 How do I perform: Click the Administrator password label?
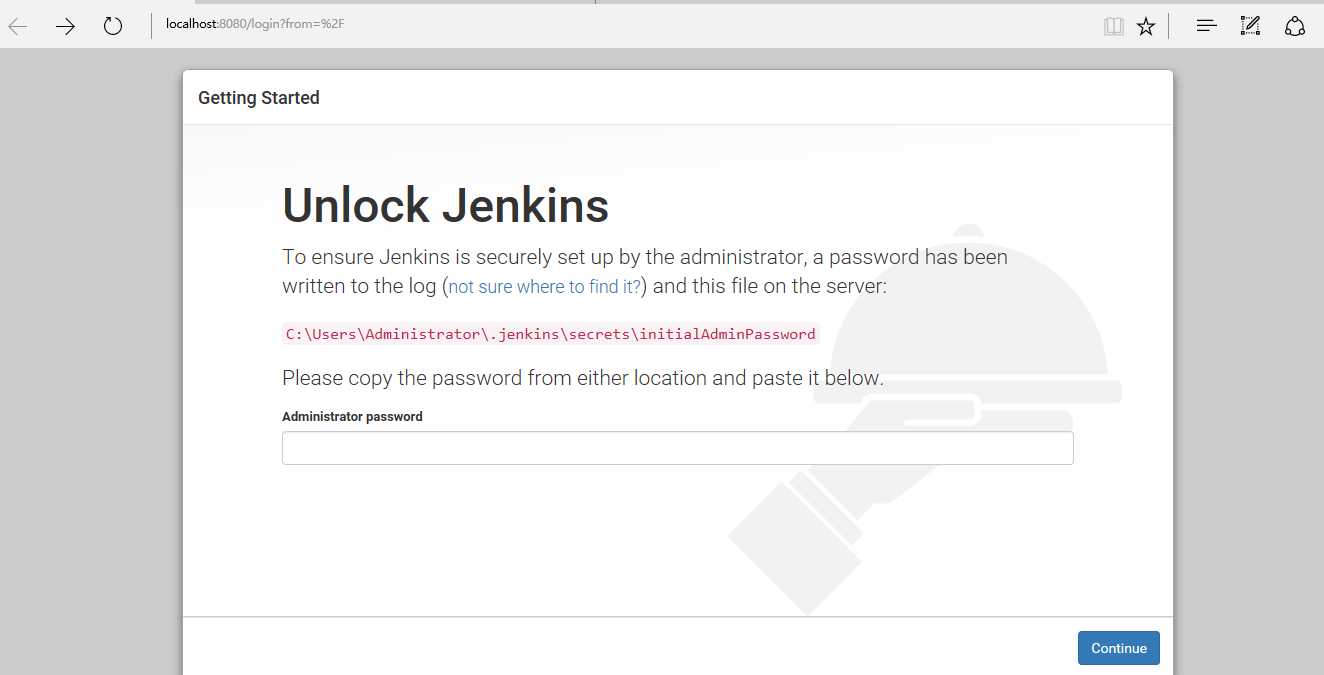[x=352, y=417]
